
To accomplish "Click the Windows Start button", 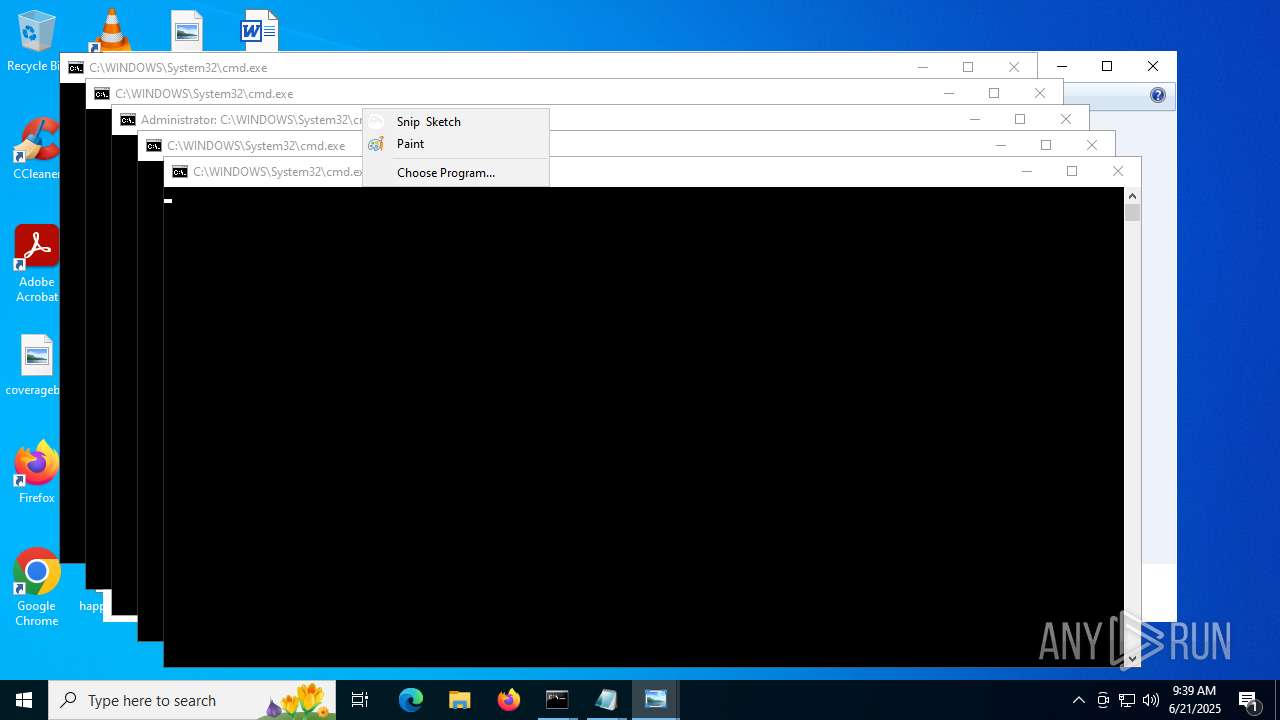I will click(x=24, y=700).
